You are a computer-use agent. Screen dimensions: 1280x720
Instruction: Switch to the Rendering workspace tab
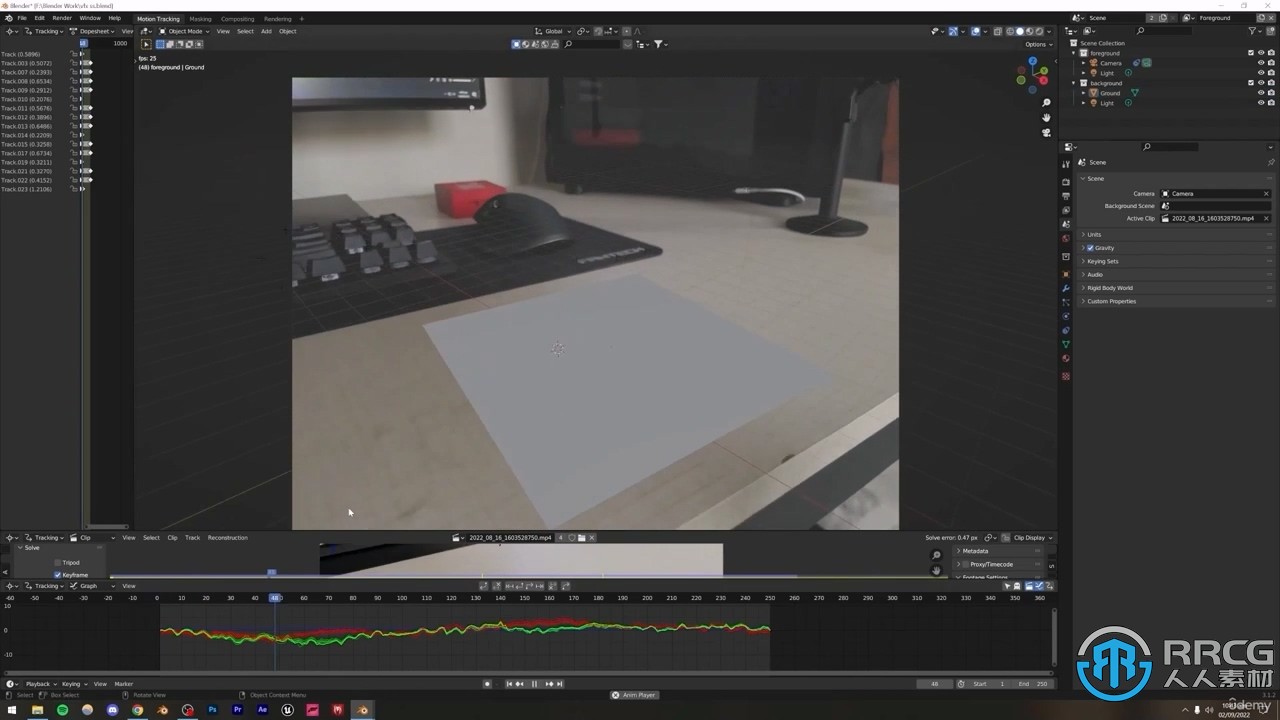point(277,18)
